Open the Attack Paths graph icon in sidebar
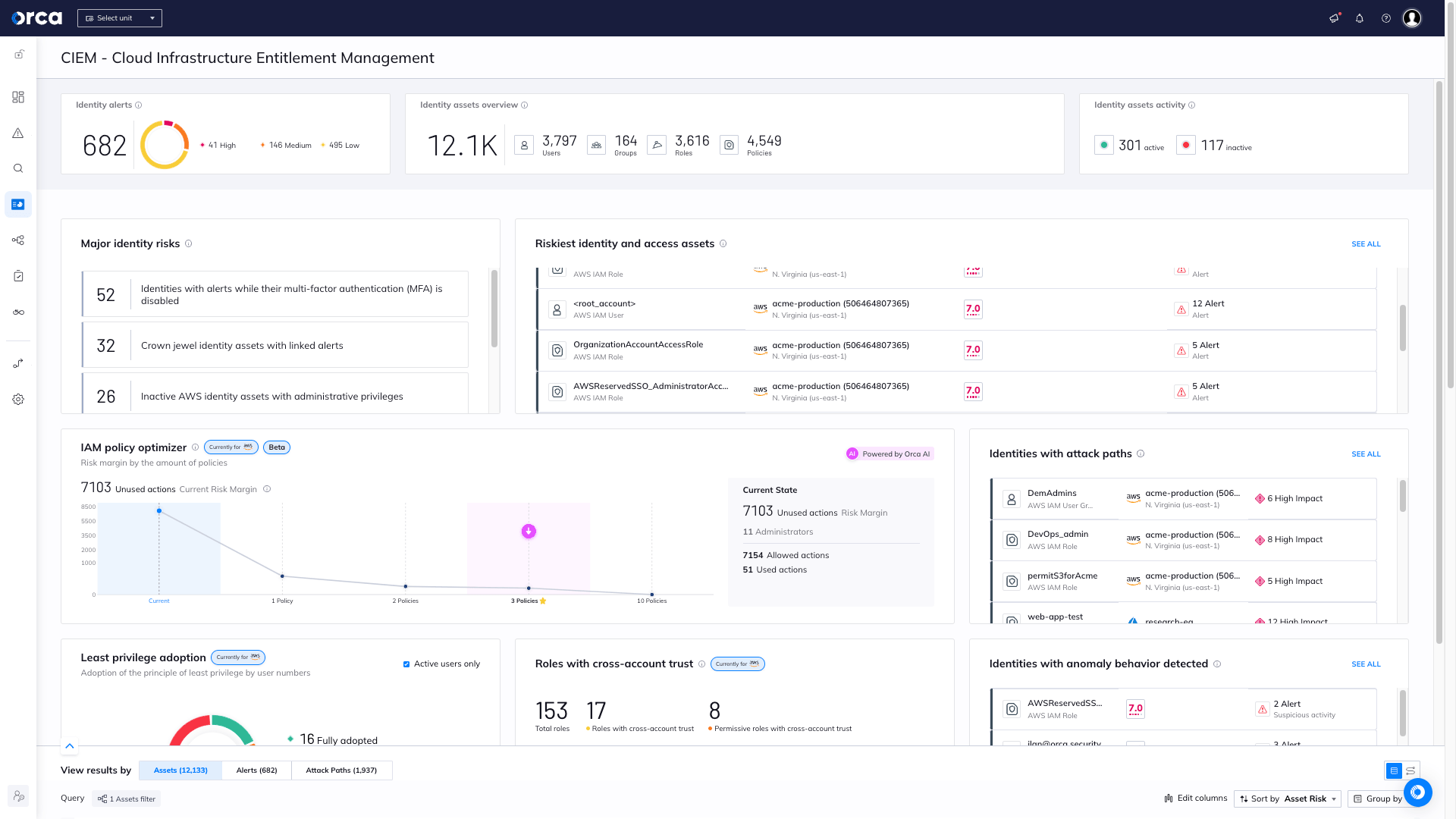The image size is (1456, 819). 18,240
